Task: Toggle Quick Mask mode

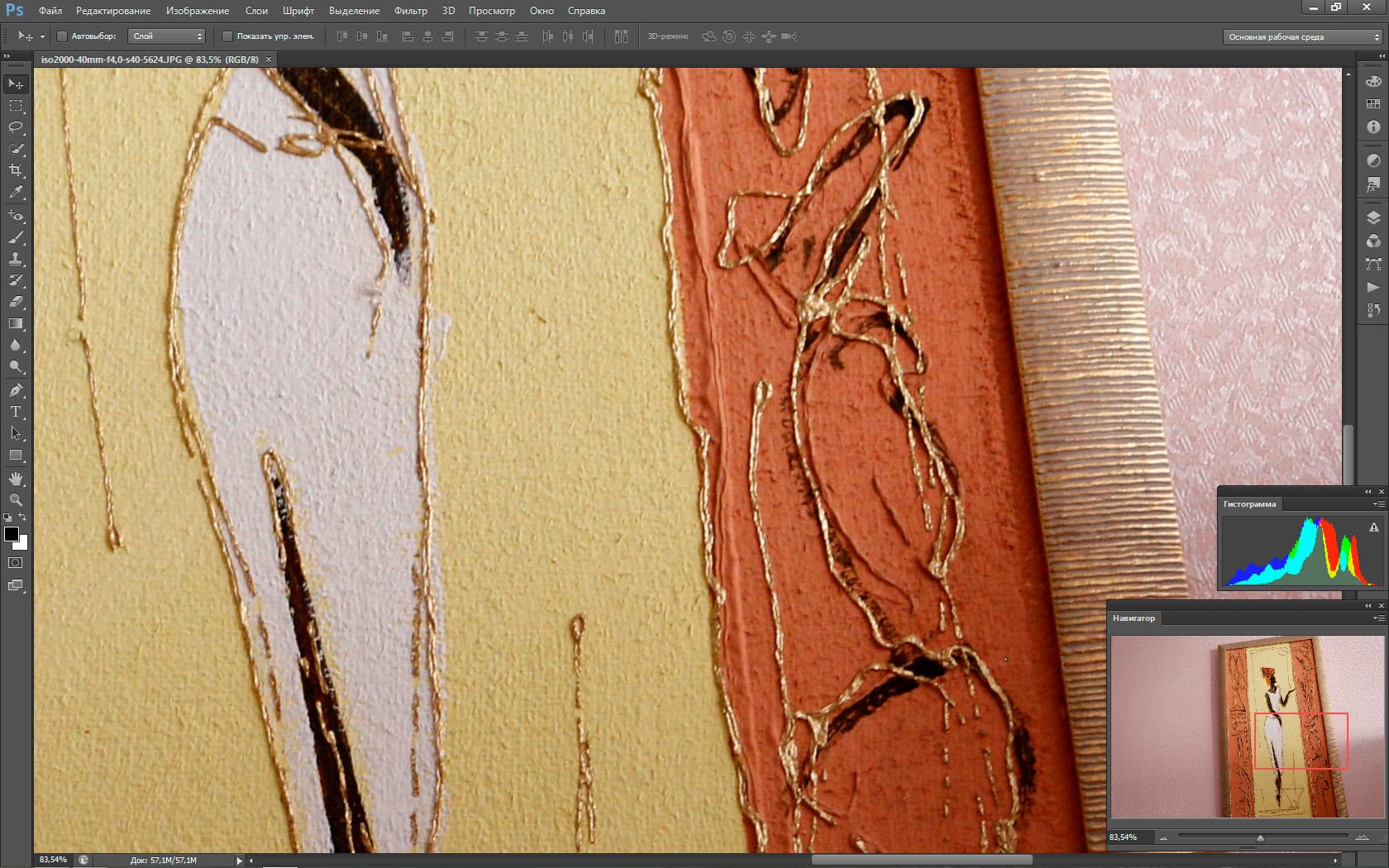Action: [16, 562]
